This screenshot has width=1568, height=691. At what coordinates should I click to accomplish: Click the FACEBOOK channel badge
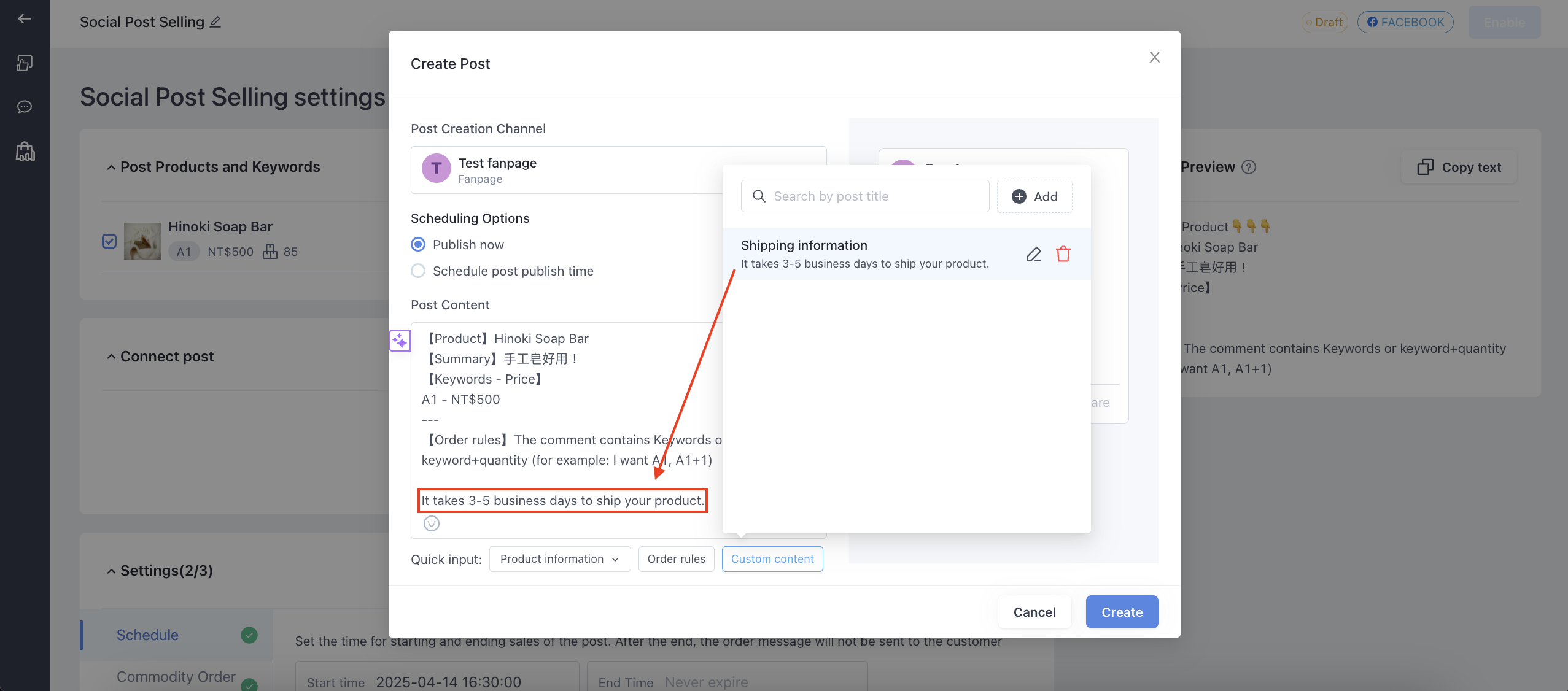point(1405,22)
